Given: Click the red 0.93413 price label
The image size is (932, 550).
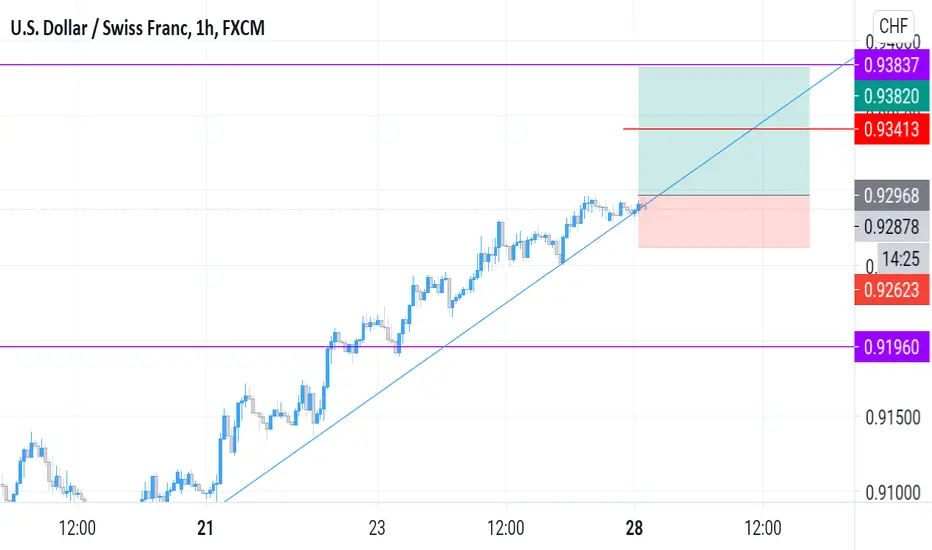Looking at the screenshot, I should click(x=892, y=129).
